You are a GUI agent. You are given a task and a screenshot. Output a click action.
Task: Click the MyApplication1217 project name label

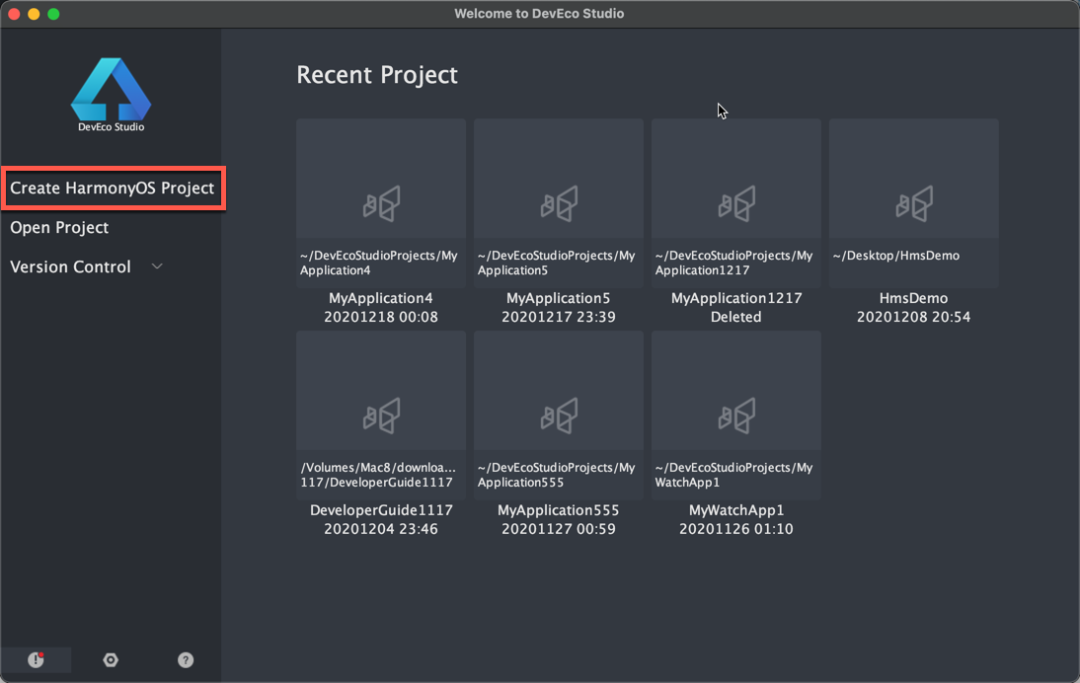(x=736, y=298)
